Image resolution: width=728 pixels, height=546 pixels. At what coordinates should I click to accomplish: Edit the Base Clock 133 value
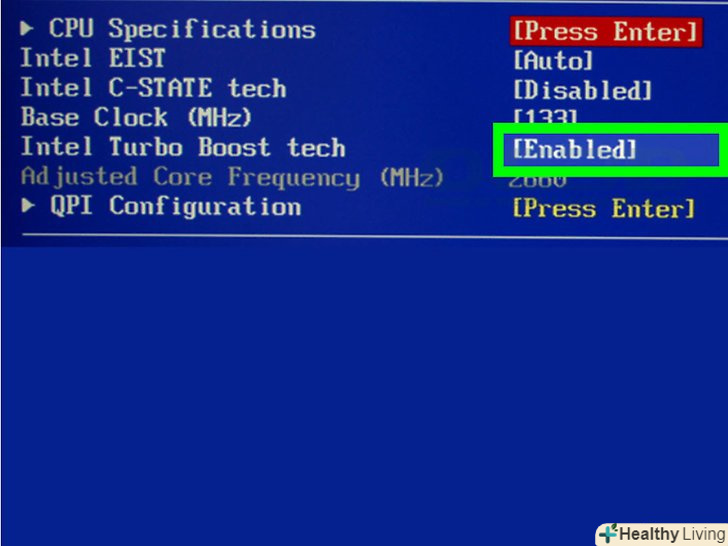(x=546, y=116)
